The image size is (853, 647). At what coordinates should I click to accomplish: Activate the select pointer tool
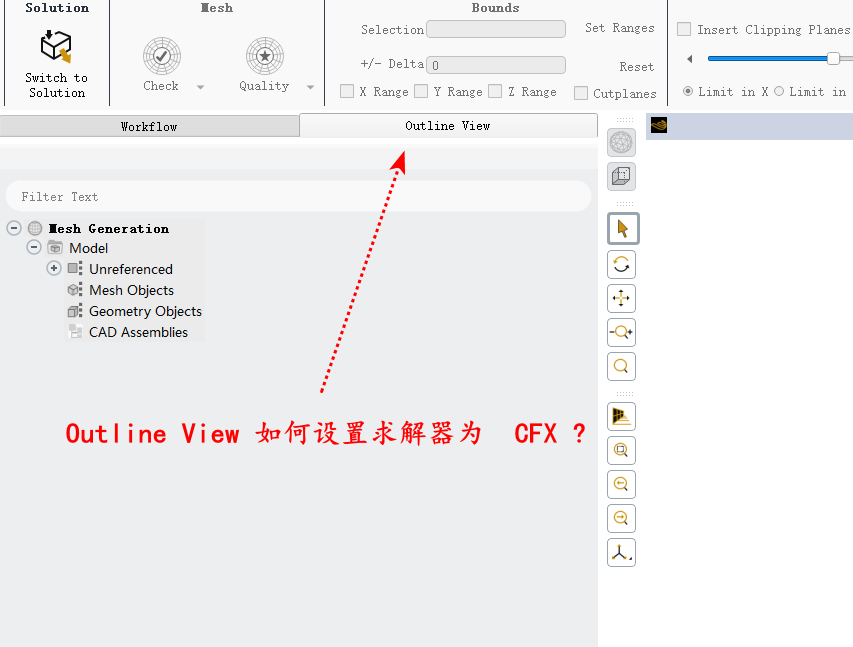623,229
